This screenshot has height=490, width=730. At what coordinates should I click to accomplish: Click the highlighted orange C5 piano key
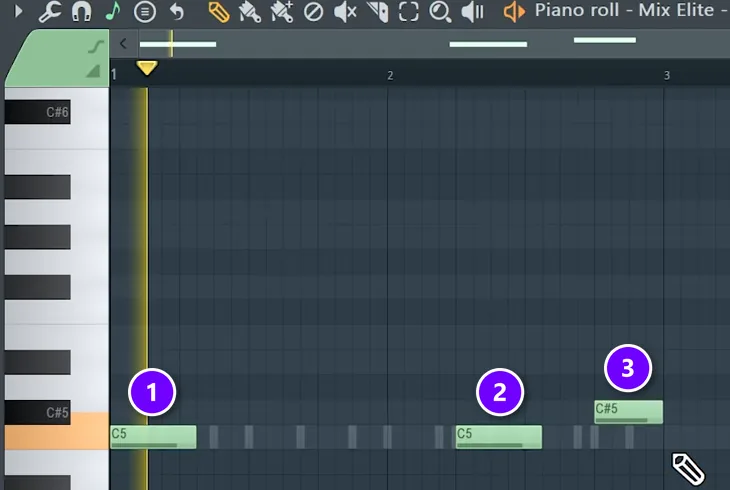(x=57, y=437)
